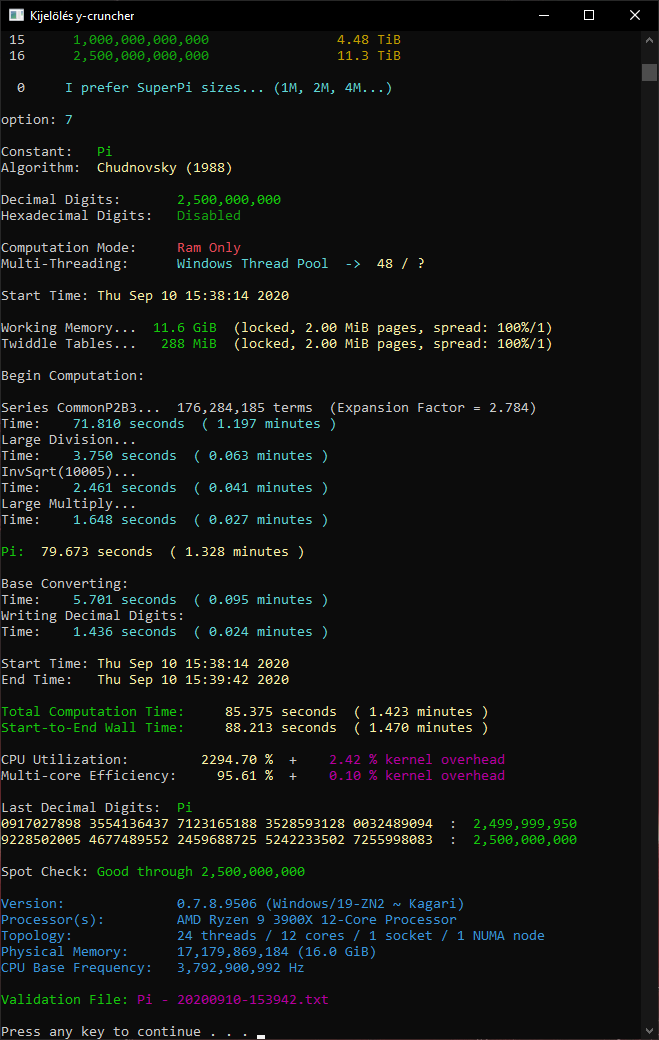Maximize the y-cruncher console window
This screenshot has width=659, height=1040.
point(589,15)
